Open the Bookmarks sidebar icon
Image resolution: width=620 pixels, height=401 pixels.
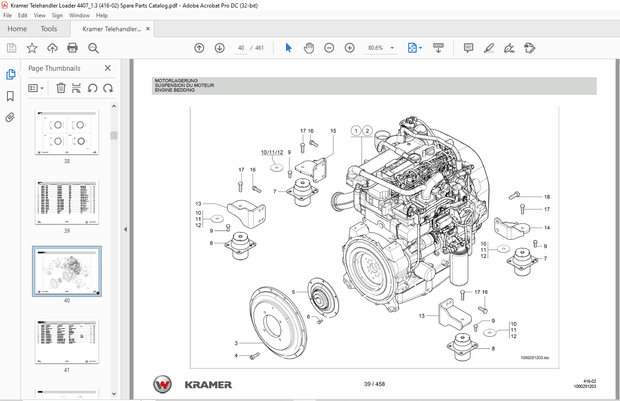point(10,96)
